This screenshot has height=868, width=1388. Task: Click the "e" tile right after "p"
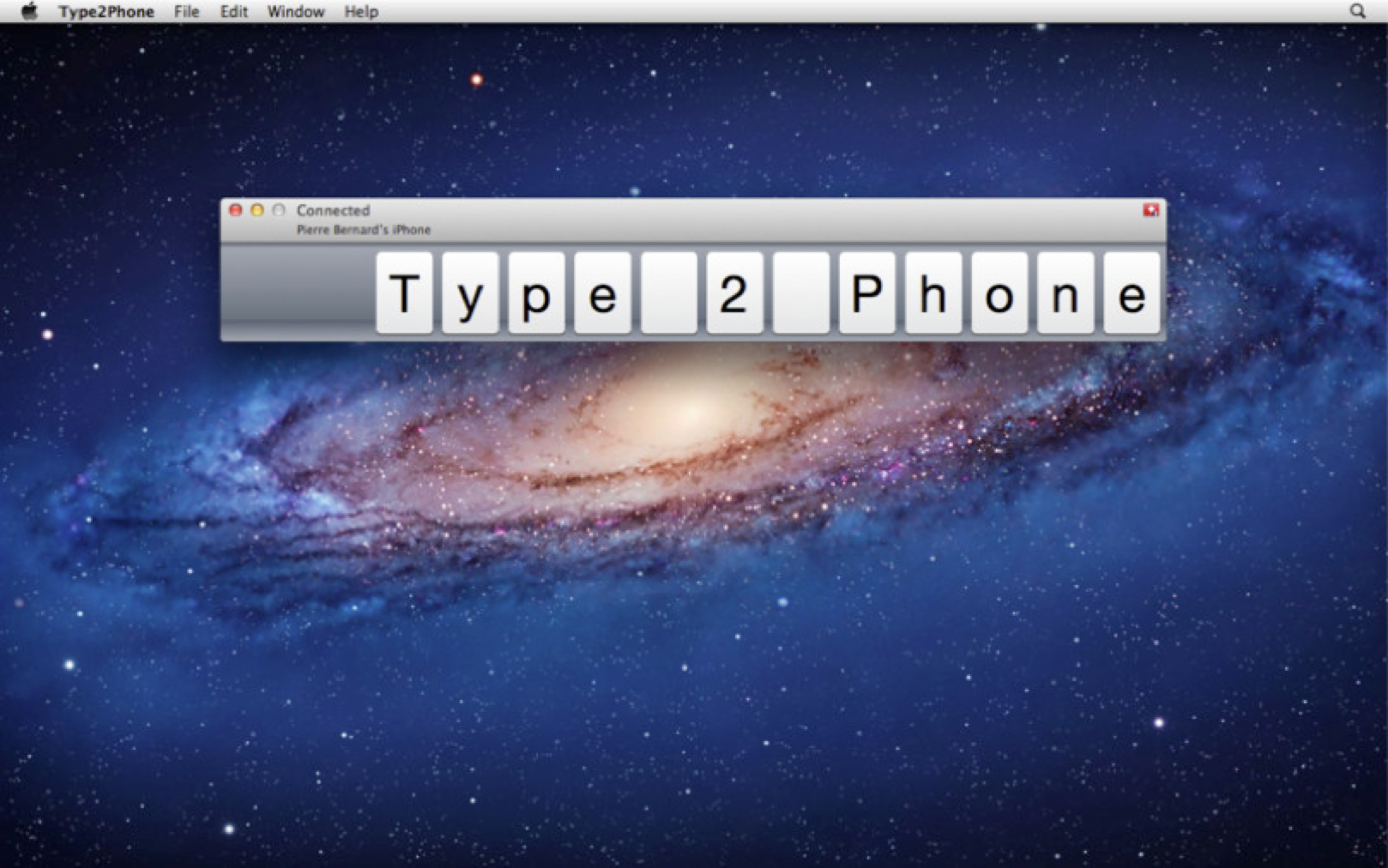tap(602, 292)
